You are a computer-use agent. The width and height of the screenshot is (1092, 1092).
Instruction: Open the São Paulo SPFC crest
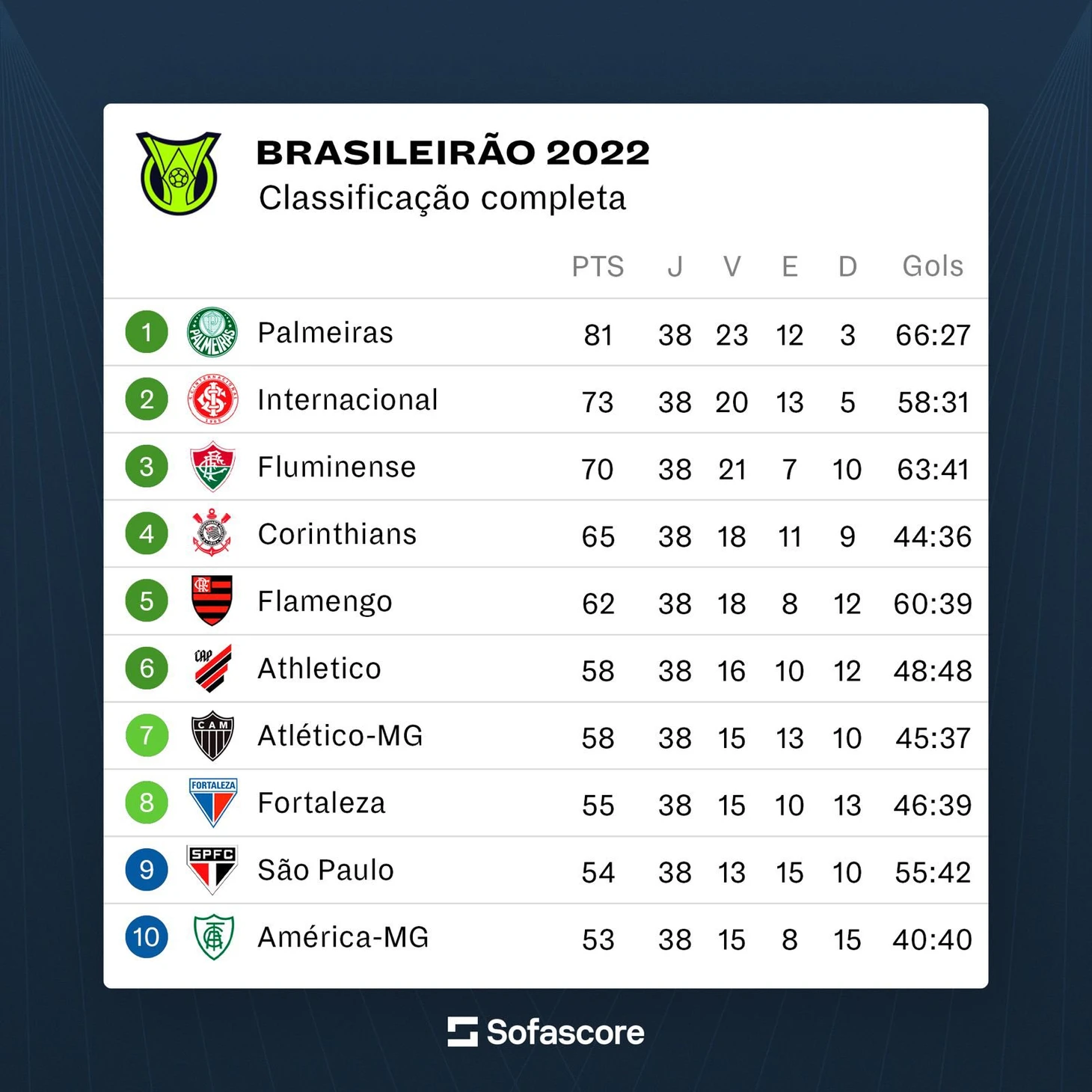(x=212, y=870)
